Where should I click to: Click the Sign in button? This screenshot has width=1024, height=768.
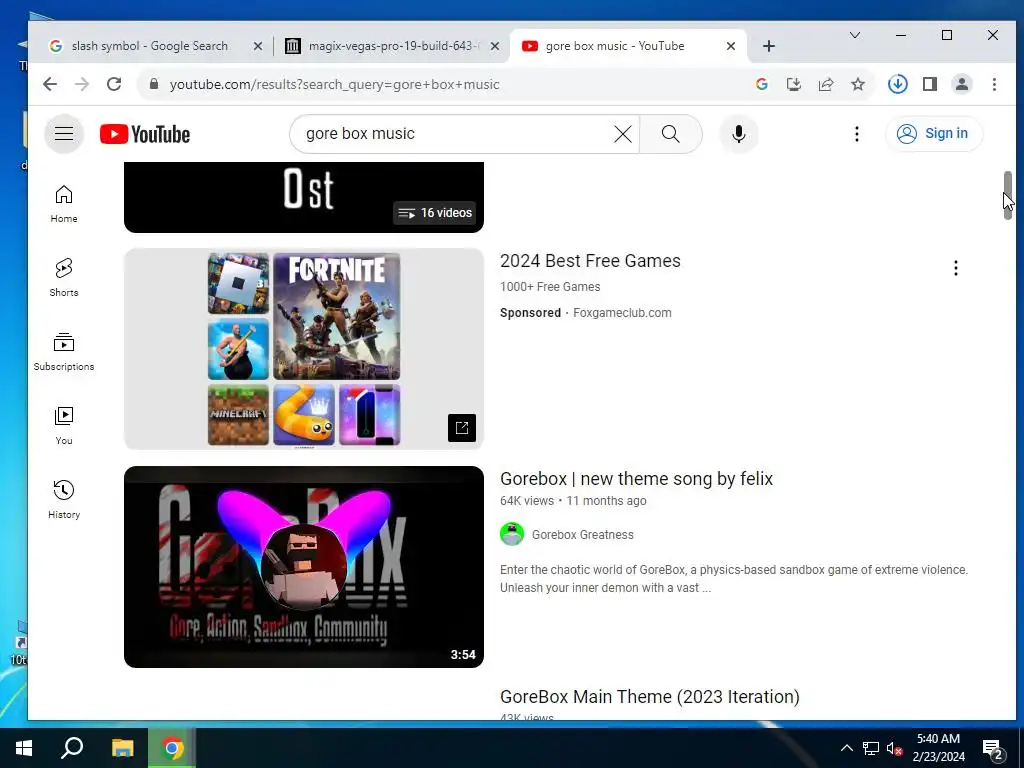933,134
